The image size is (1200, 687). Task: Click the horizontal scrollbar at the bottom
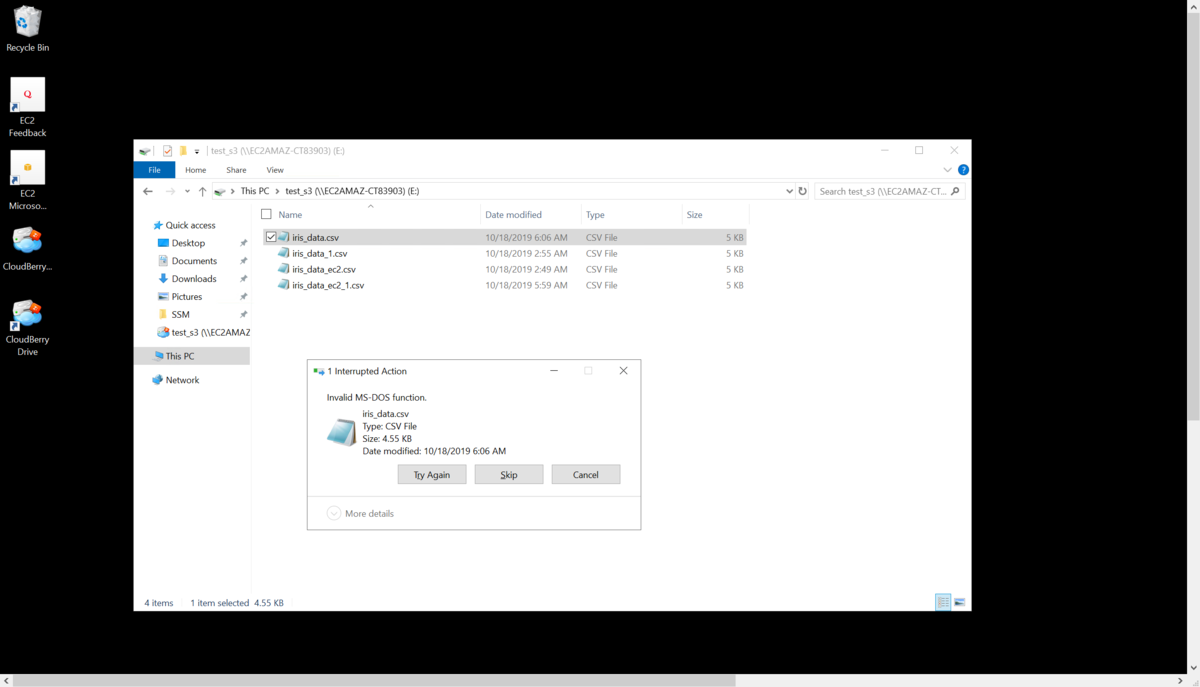[x=373, y=681]
